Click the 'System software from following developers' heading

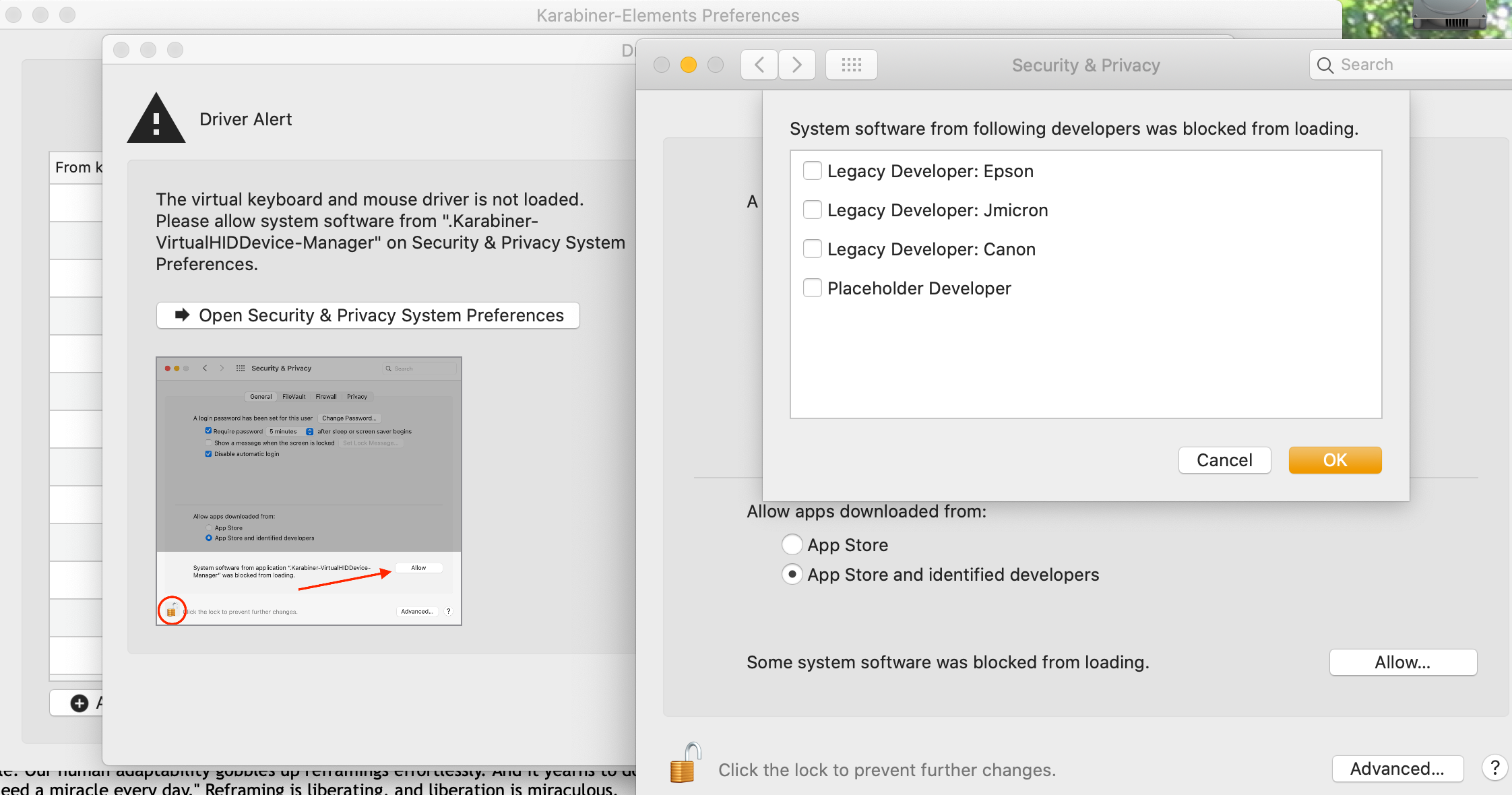(1074, 129)
